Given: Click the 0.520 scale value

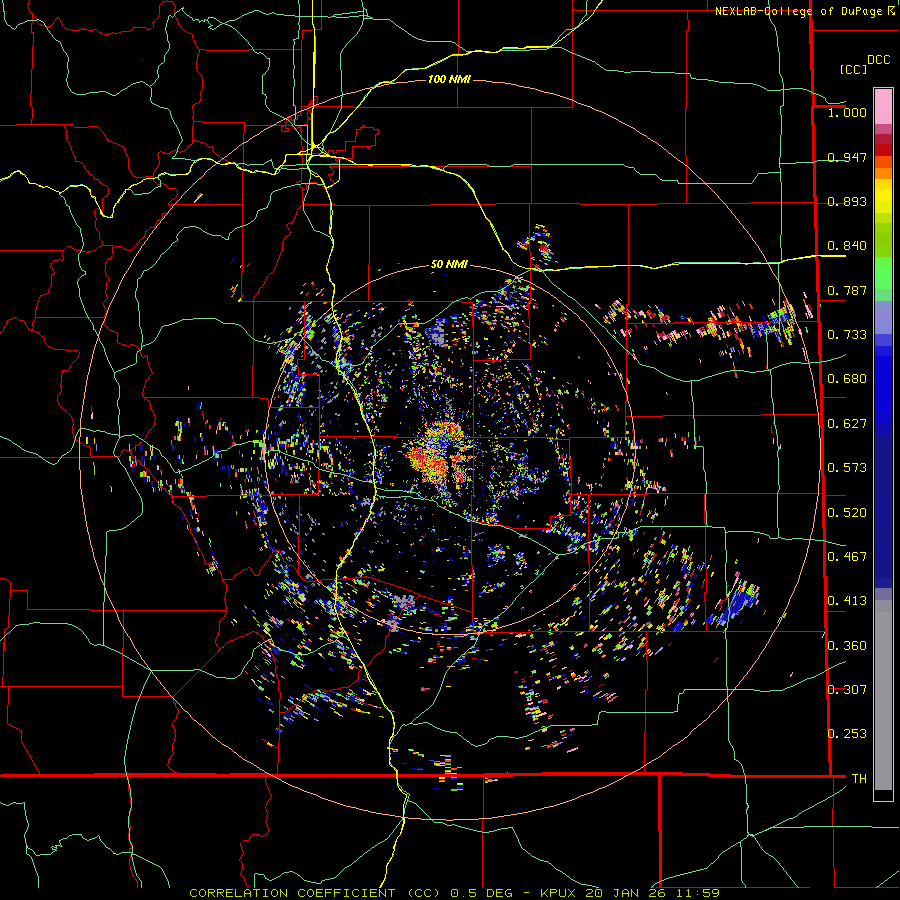Looking at the screenshot, I should [x=847, y=513].
